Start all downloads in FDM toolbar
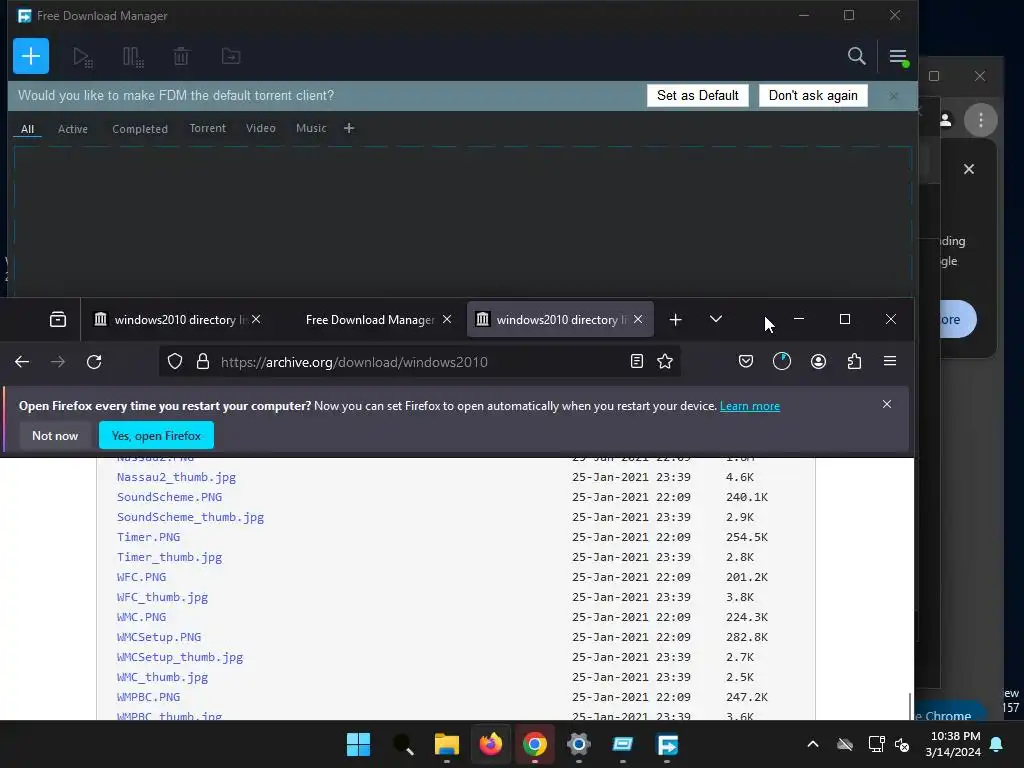This screenshot has height=768, width=1024. coord(82,57)
